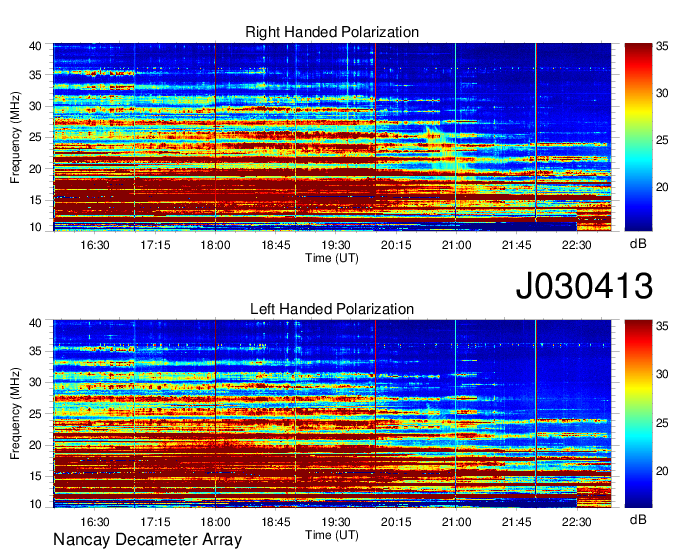
Task: Click the J030413 observation label
Action: [584, 286]
